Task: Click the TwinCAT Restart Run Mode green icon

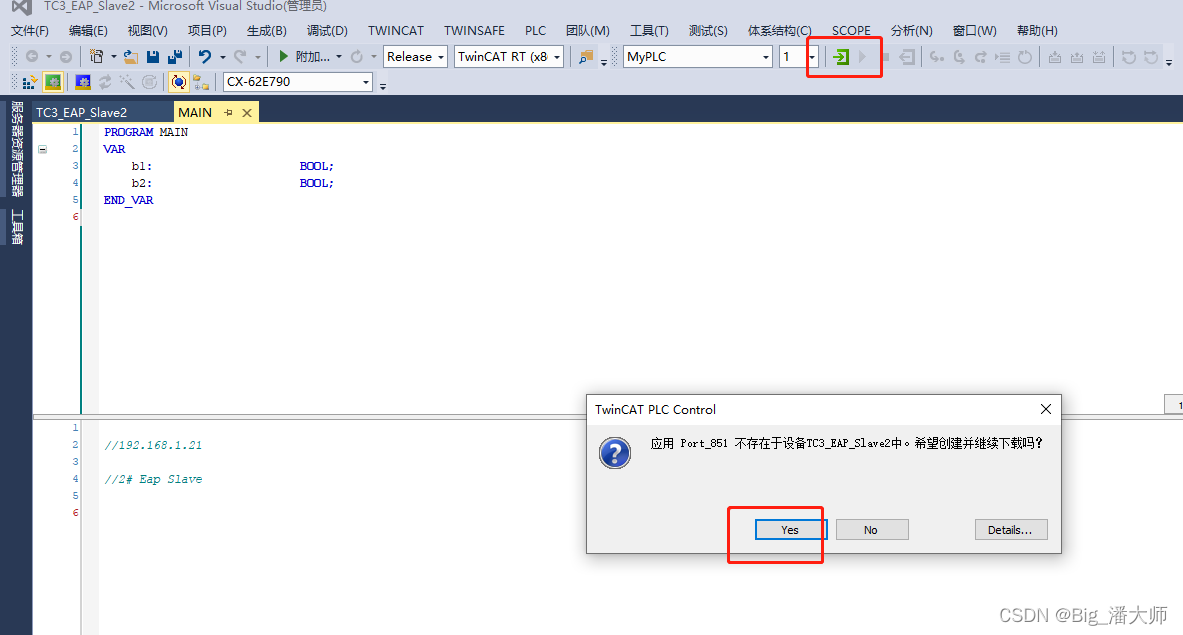Action: point(52,81)
